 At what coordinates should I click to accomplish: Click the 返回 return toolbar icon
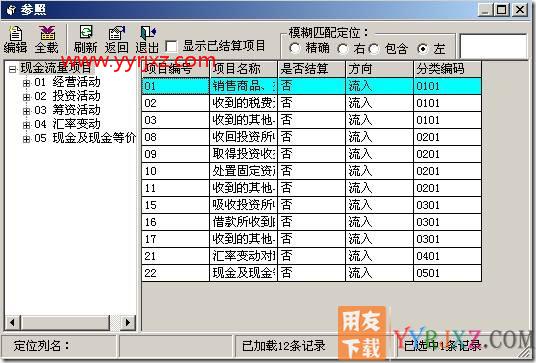117,40
